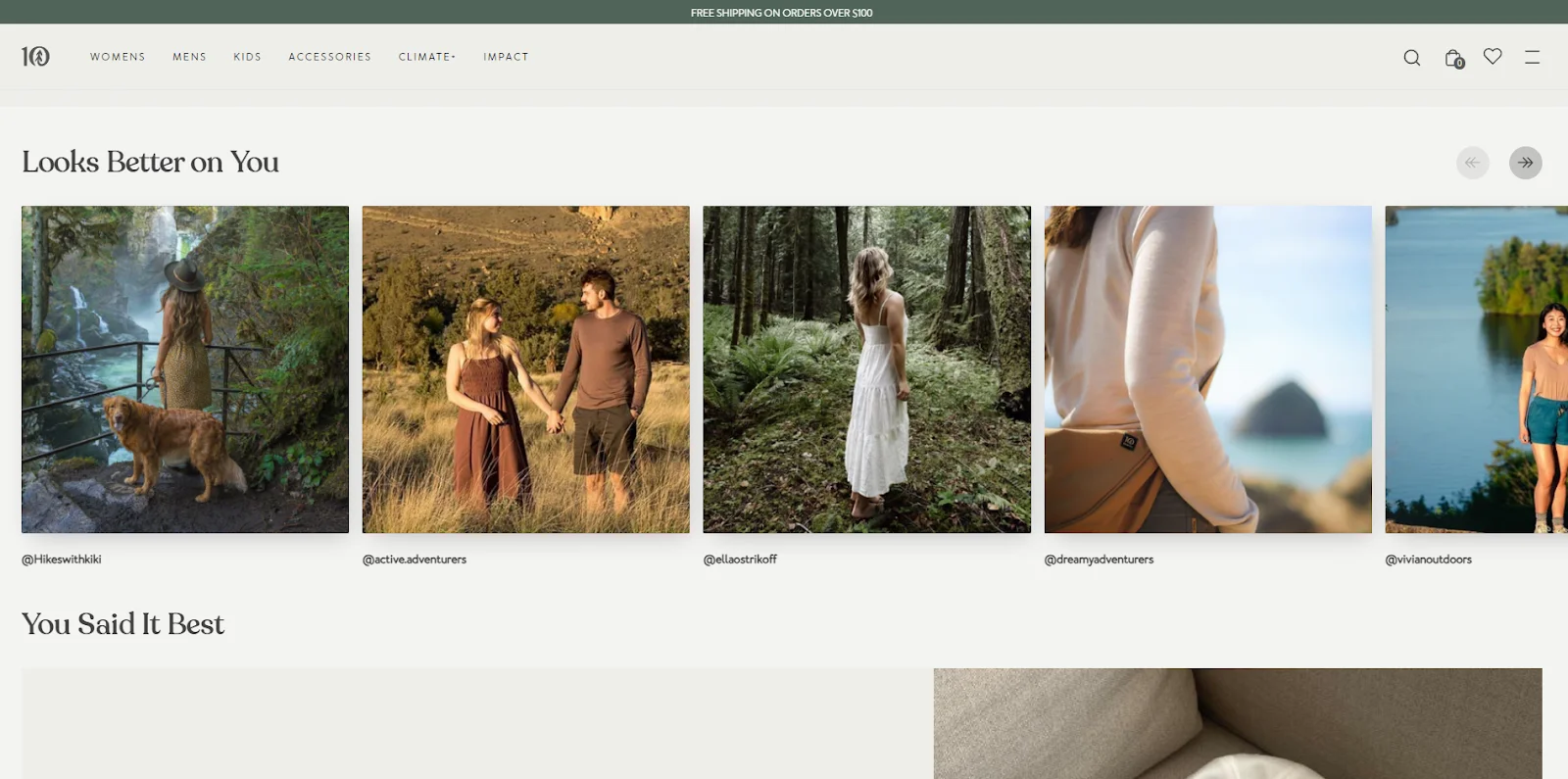The width and height of the screenshot is (1568, 779).
Task: Open the Kids menu
Action: click(x=247, y=57)
